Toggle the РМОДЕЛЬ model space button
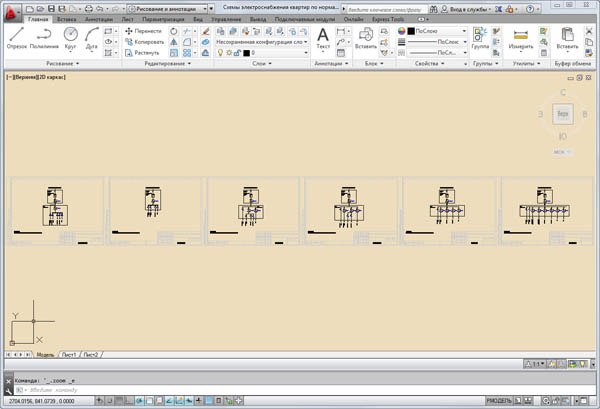Viewport: 600px width, 409px height. click(x=500, y=400)
